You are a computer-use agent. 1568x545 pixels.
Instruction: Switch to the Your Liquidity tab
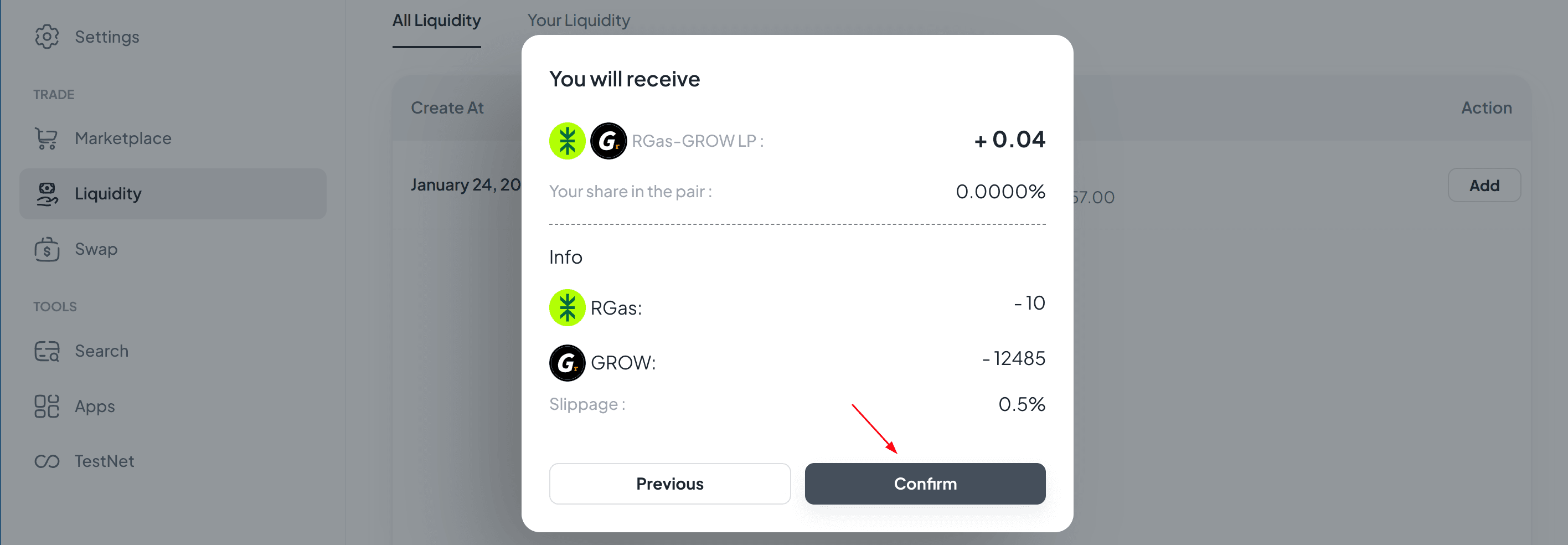tap(578, 20)
